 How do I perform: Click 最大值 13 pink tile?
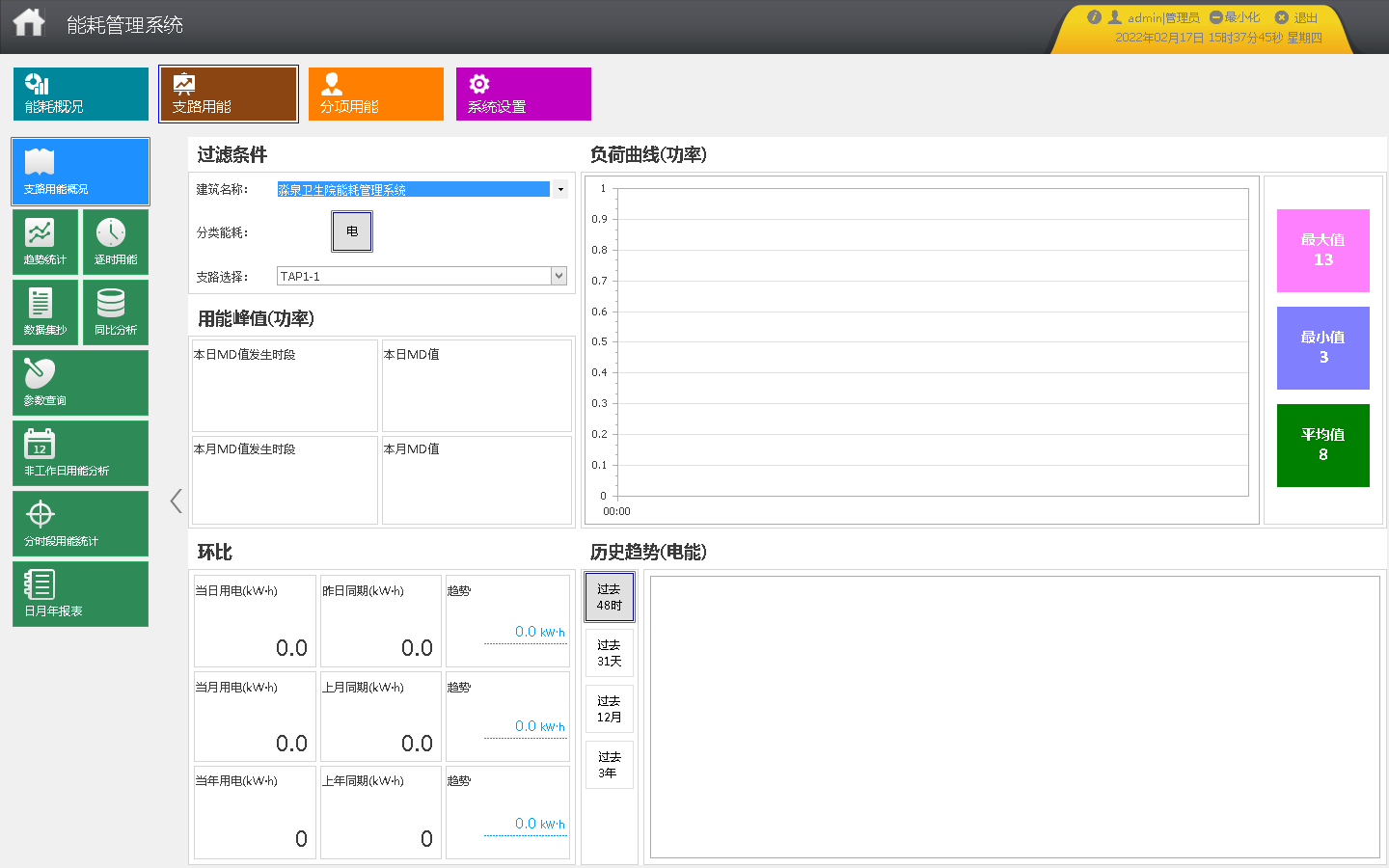pyautogui.click(x=1323, y=251)
